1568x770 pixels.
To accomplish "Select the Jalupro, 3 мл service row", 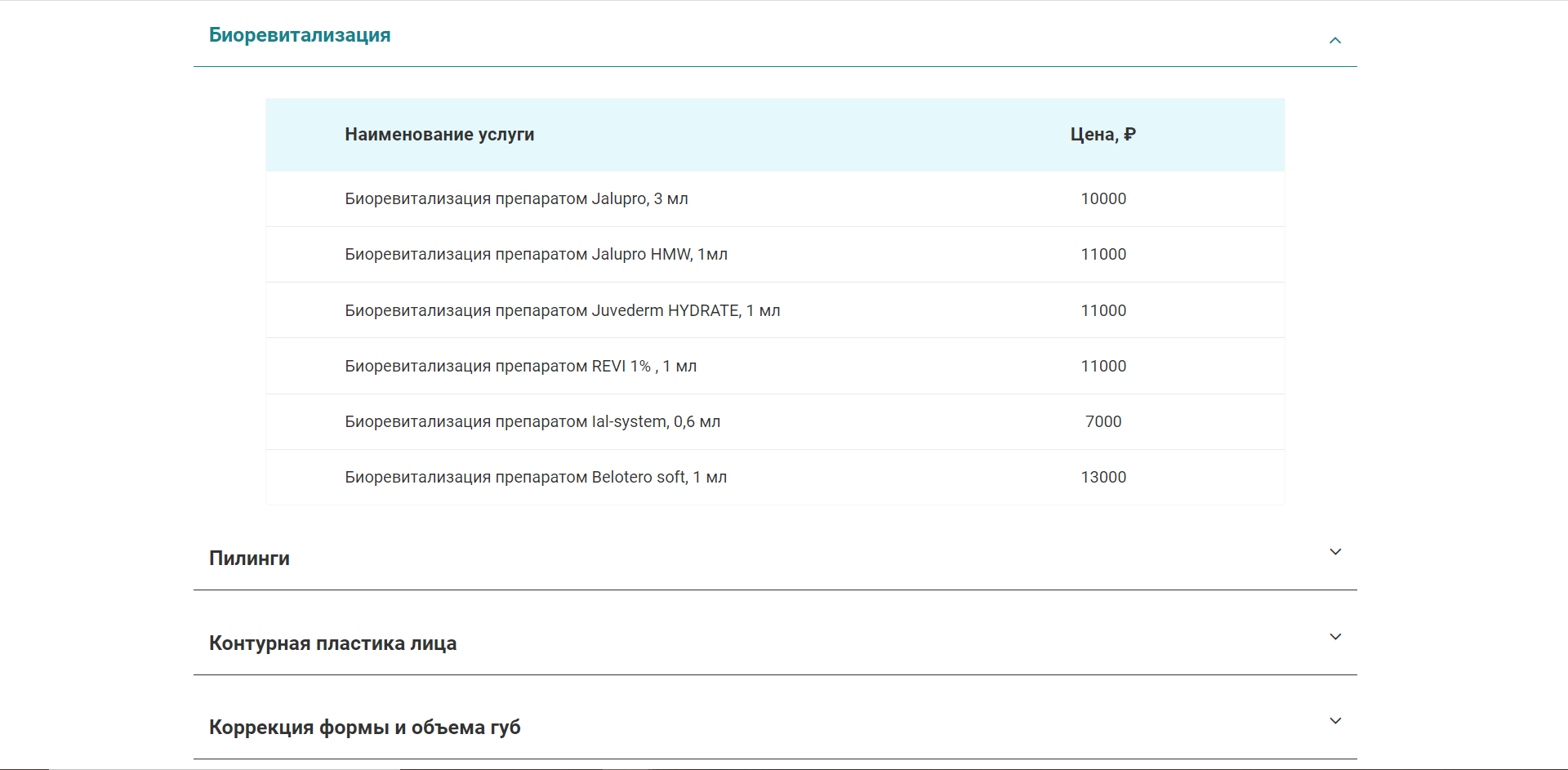I will tap(516, 199).
